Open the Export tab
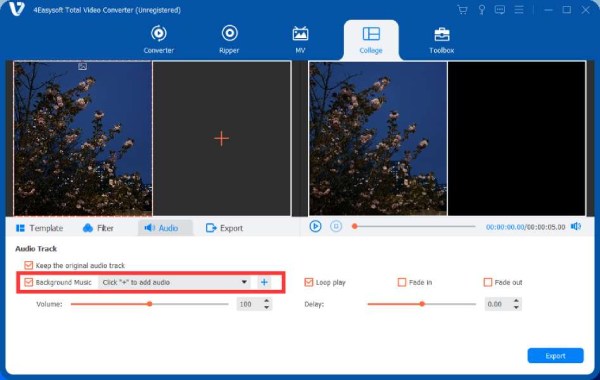Image resolution: width=600 pixels, height=380 pixels. point(224,228)
